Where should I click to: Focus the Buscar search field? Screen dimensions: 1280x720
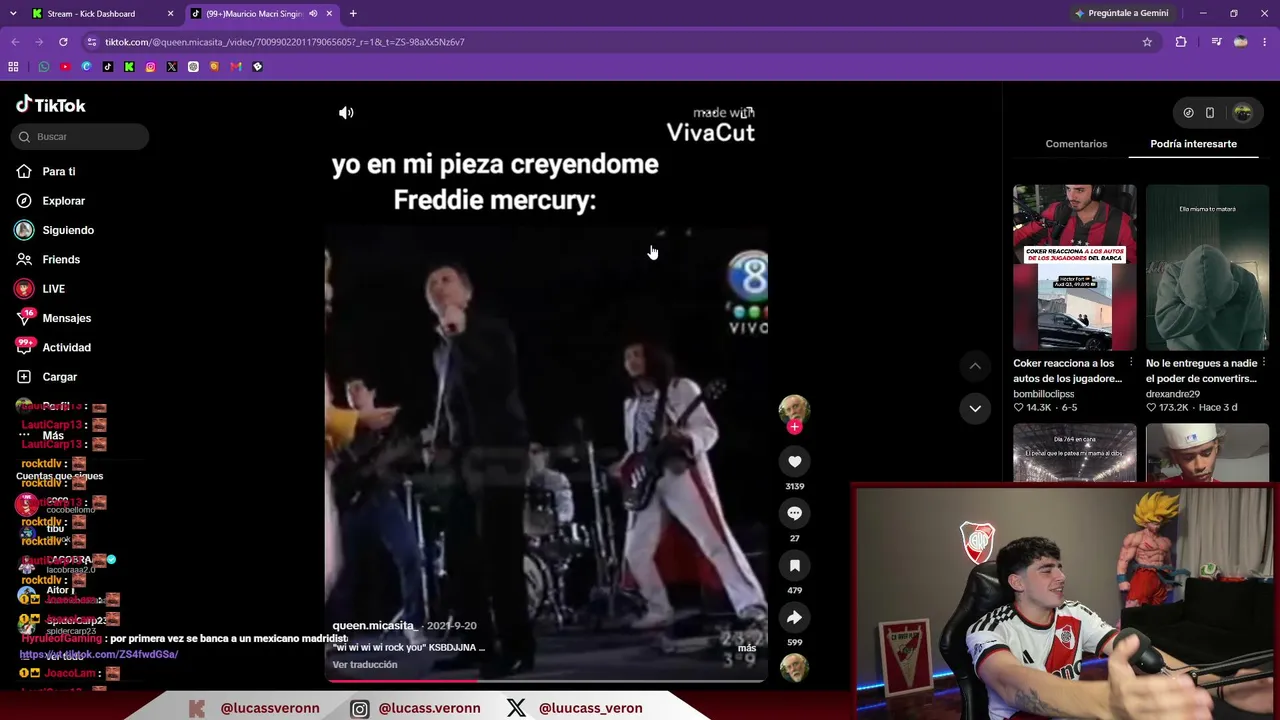click(x=82, y=137)
